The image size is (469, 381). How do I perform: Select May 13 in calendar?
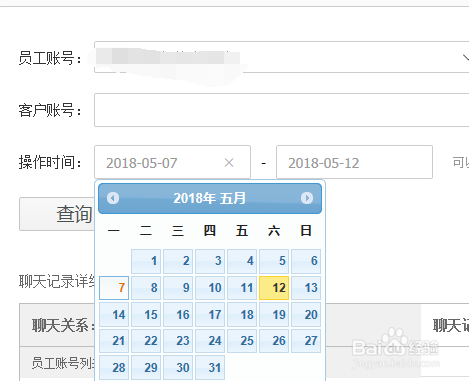coord(306,288)
